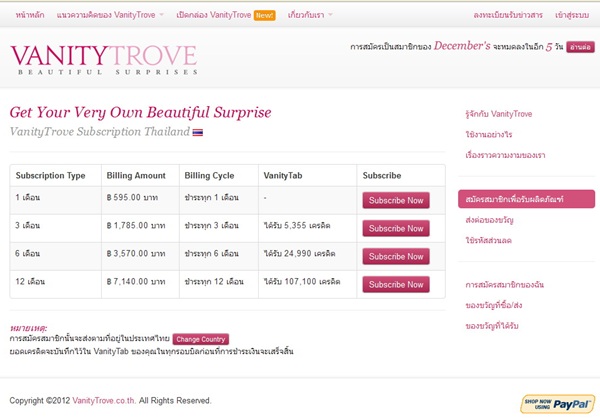
Task: Open the ของขวัญที่ได้รับ sidebar link
Action: 492,326
